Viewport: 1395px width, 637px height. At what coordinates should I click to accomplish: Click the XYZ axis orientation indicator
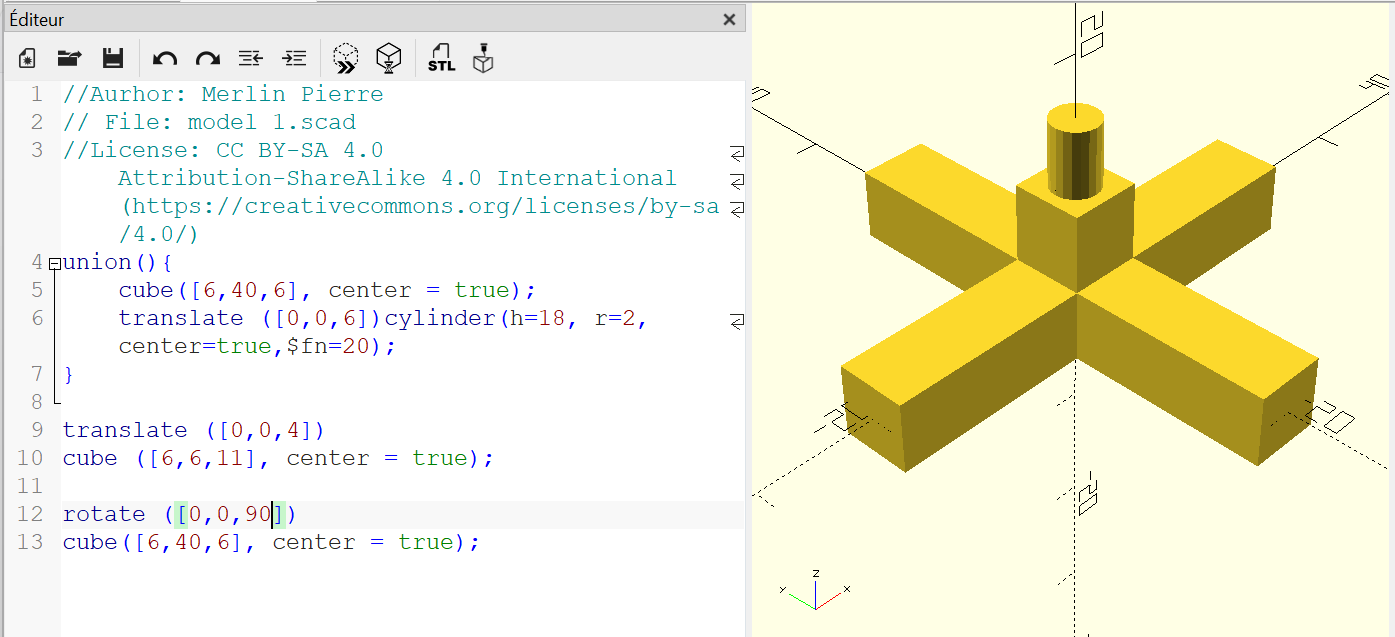pos(814,590)
